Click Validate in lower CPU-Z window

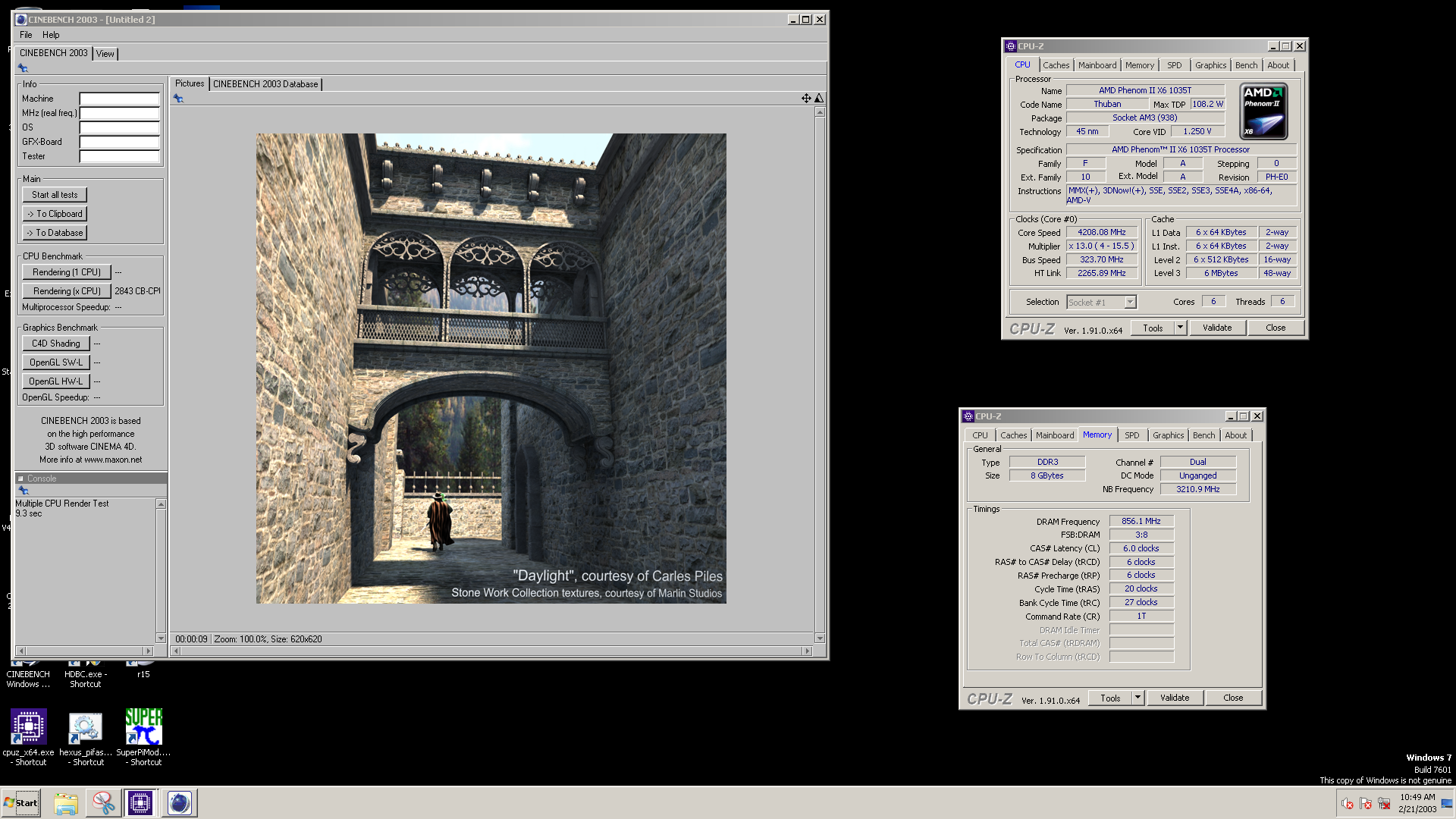click(1175, 698)
